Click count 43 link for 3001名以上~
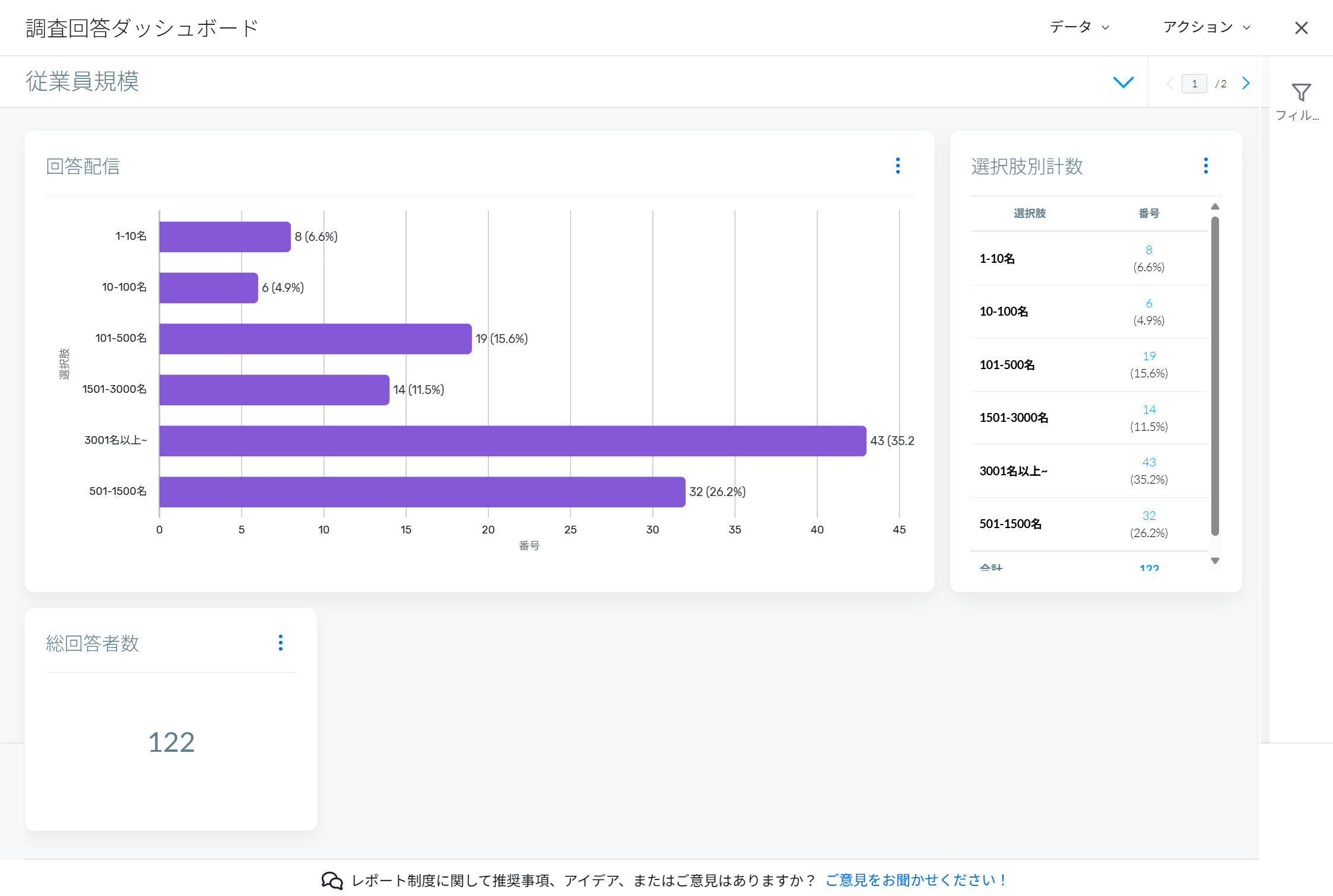The image size is (1333, 896). (1149, 462)
